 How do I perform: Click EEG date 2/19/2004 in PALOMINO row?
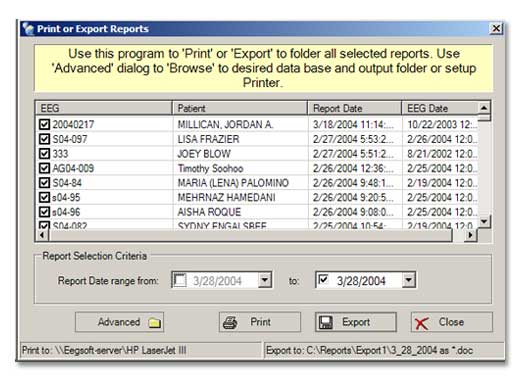click(x=442, y=183)
